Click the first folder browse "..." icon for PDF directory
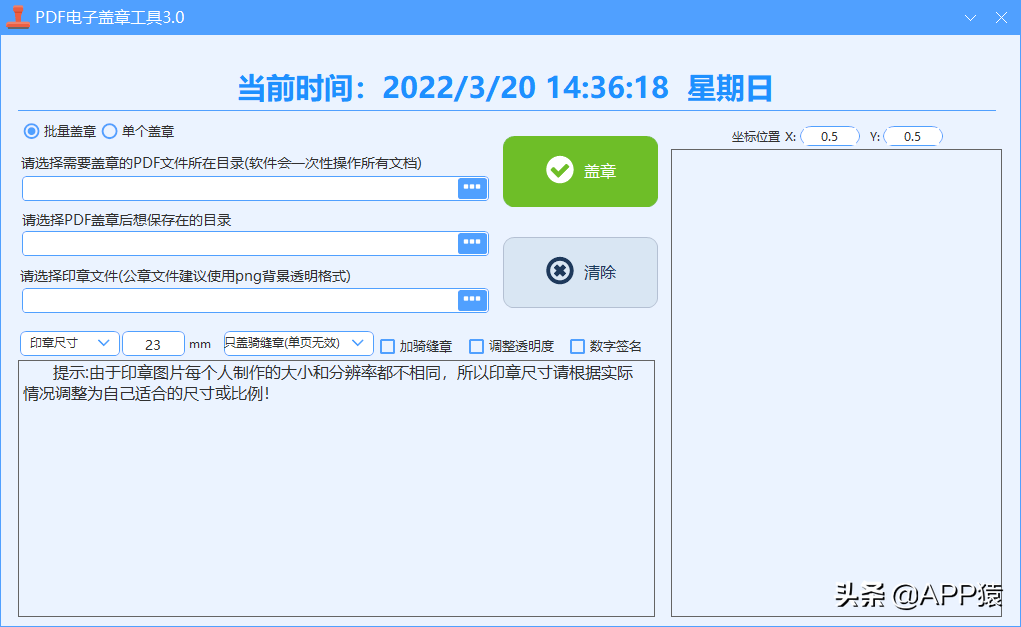Screen dimensions: 1021x627 tap(471, 188)
